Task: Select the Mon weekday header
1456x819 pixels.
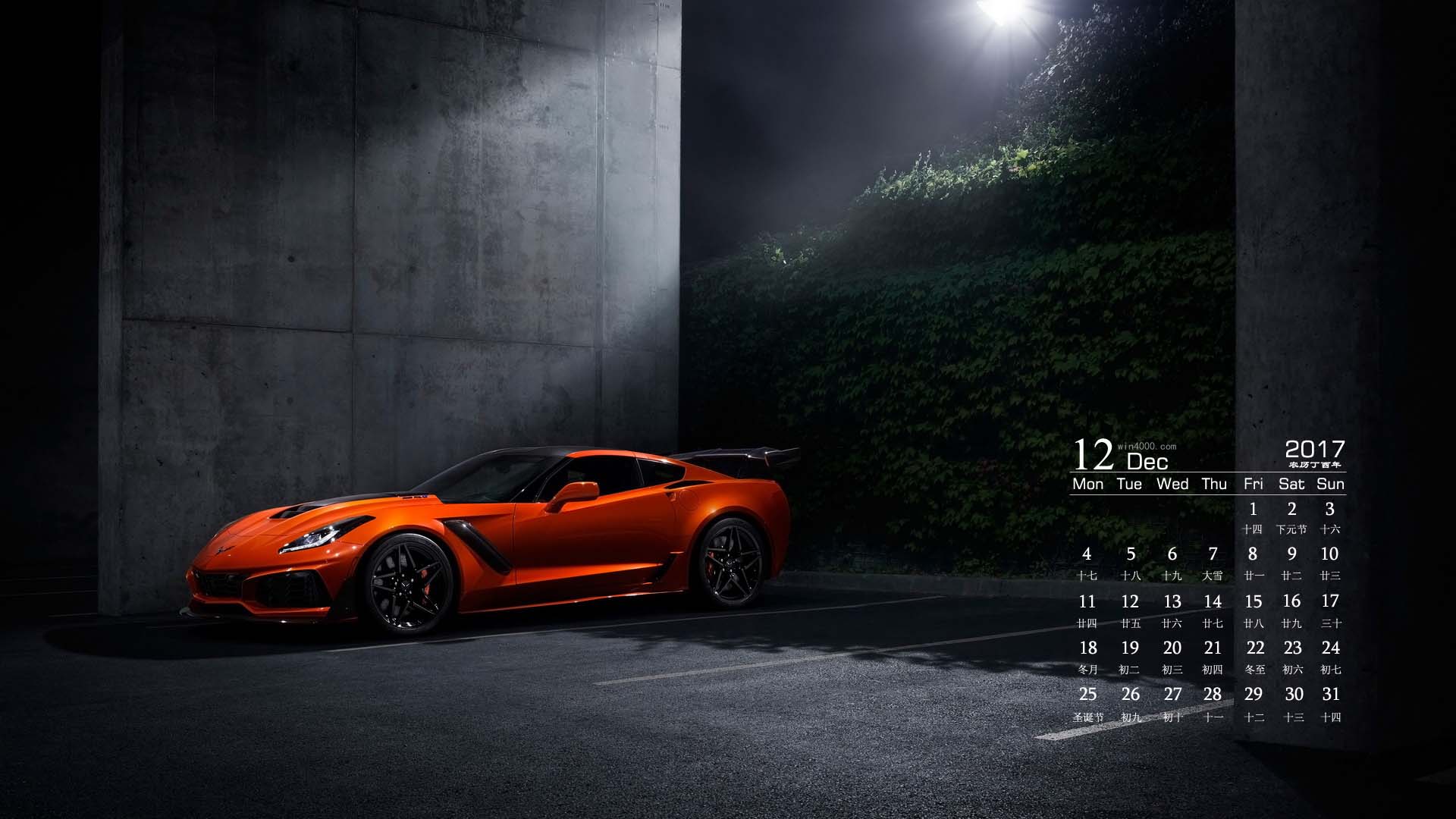Action: point(1087,484)
